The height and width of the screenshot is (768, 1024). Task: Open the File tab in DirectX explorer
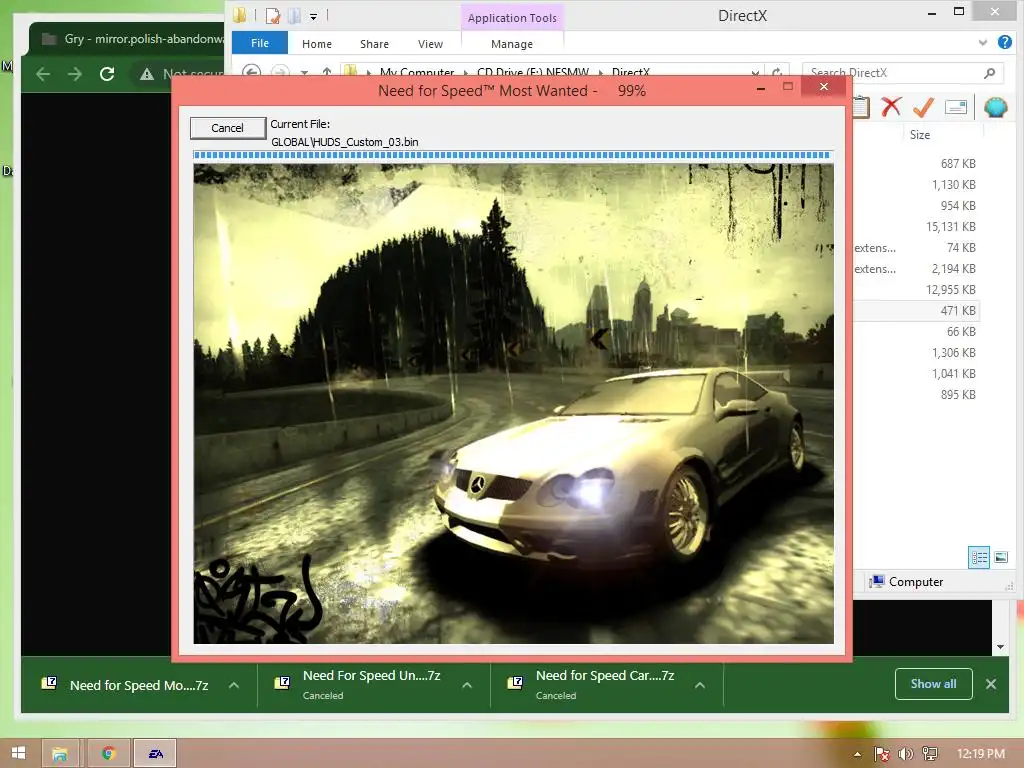coord(259,43)
